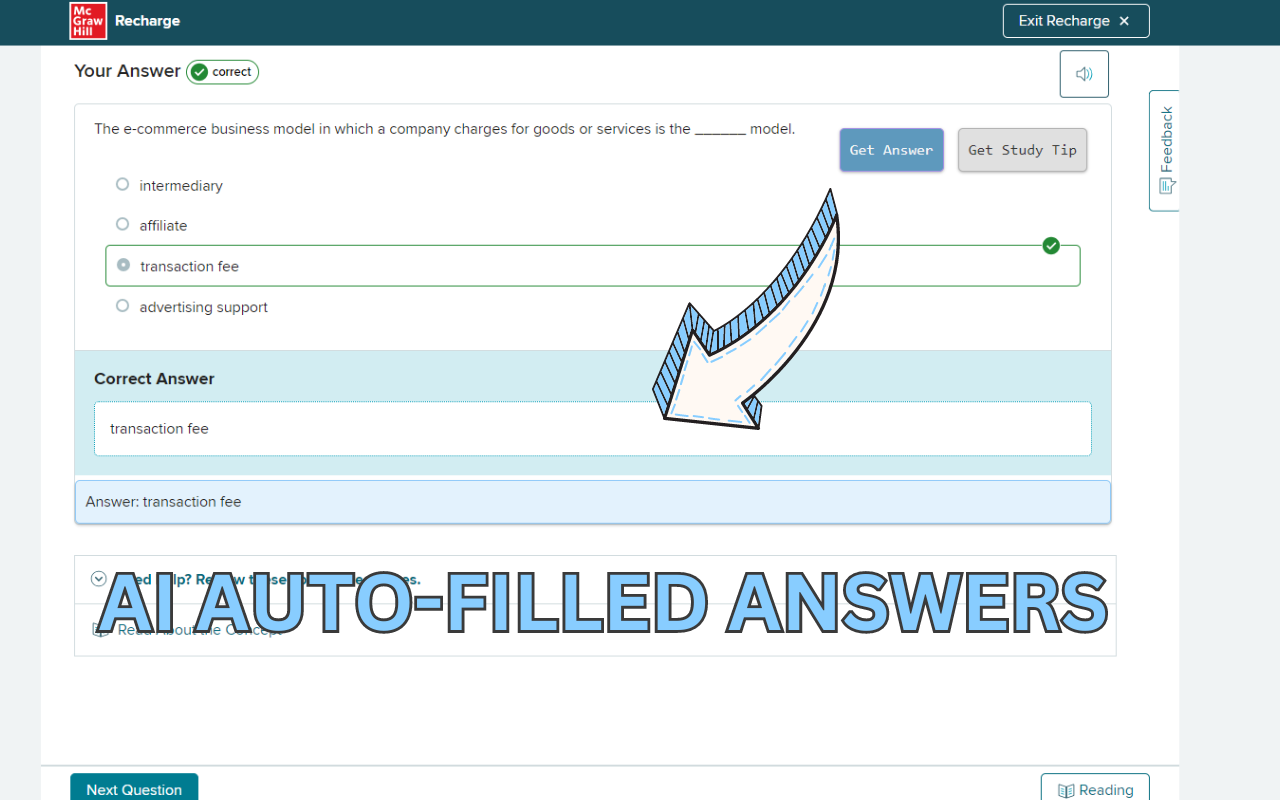
Task: Click the speaker audio playback icon
Action: click(1084, 73)
